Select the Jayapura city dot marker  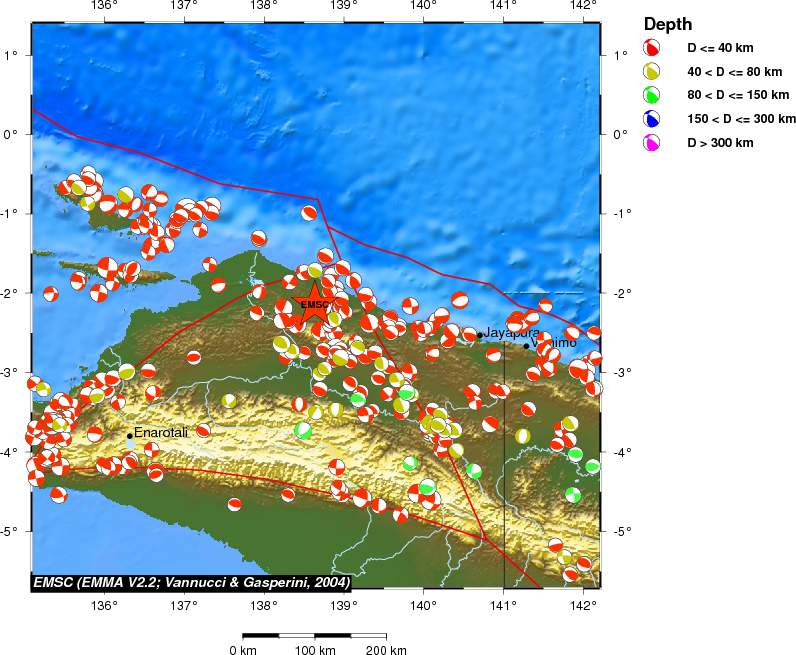[480, 335]
